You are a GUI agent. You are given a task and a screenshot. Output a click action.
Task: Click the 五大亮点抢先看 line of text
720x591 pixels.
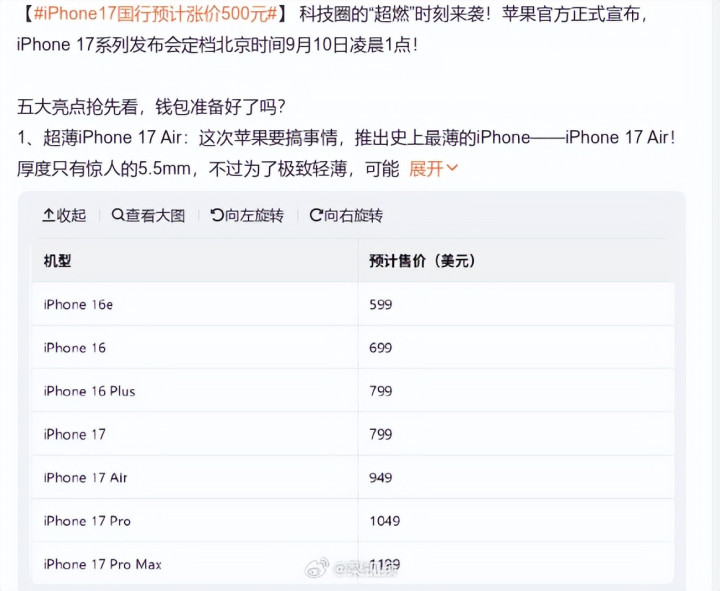point(152,107)
